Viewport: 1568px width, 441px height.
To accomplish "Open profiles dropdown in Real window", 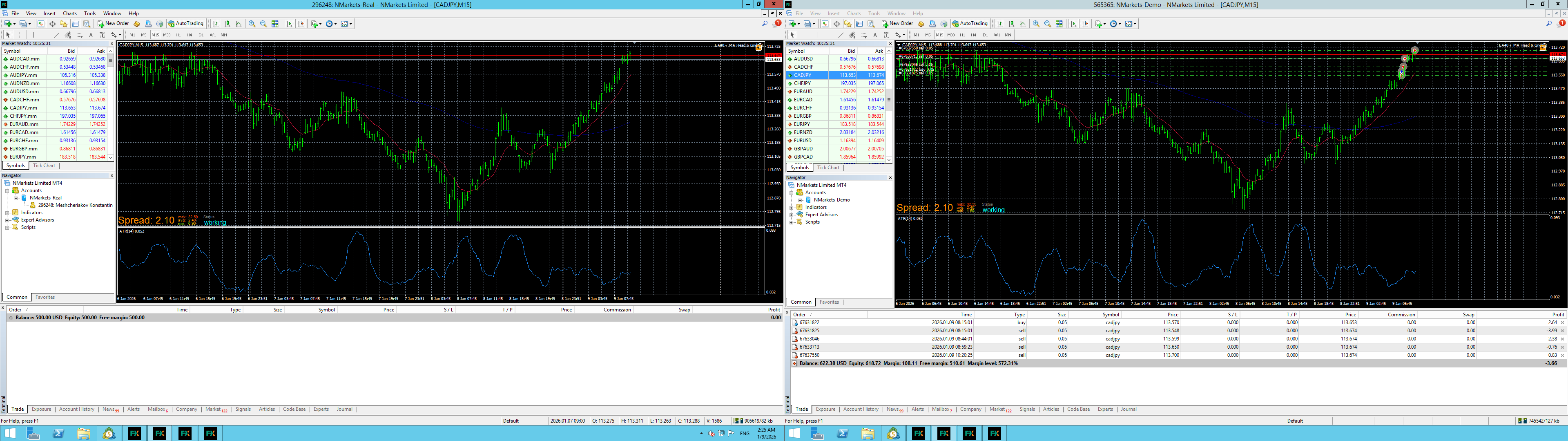I will click(x=25, y=24).
